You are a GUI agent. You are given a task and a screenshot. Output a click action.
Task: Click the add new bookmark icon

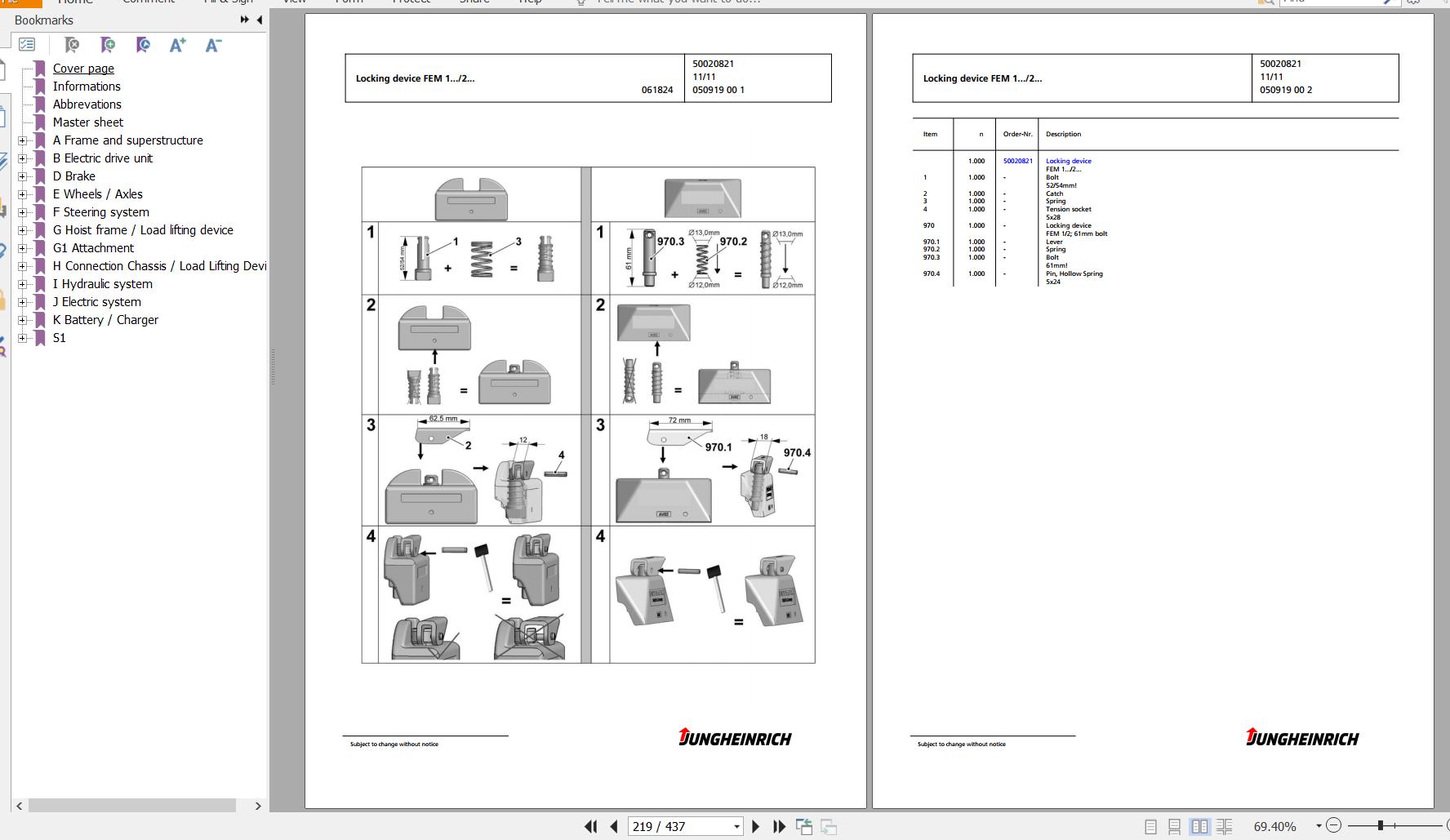click(108, 45)
